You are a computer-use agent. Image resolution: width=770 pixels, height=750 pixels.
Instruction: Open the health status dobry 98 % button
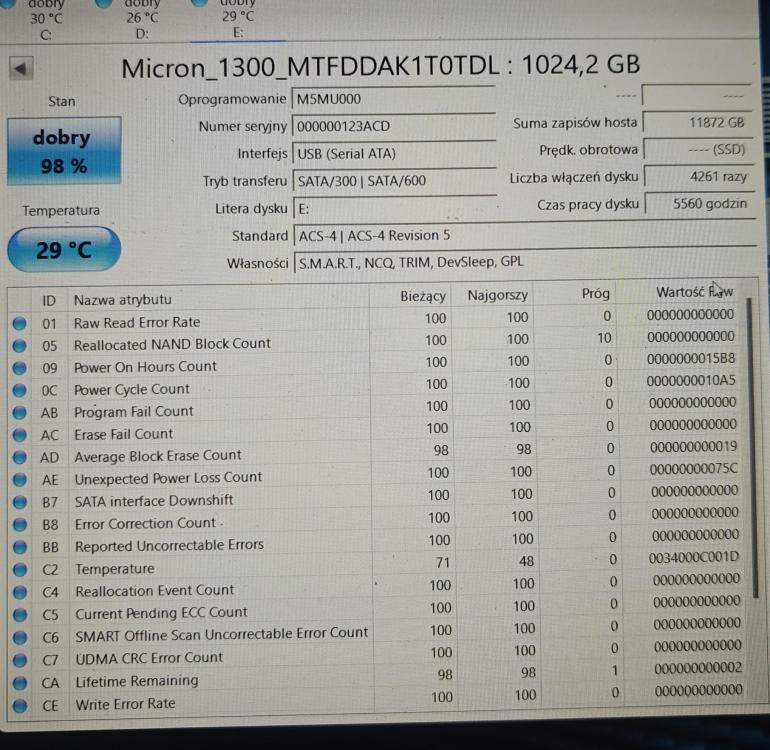(x=64, y=151)
